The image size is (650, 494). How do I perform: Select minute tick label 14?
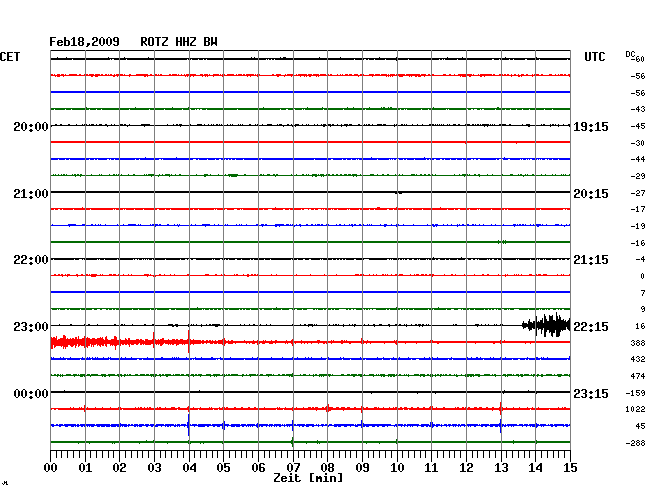click(x=535, y=467)
